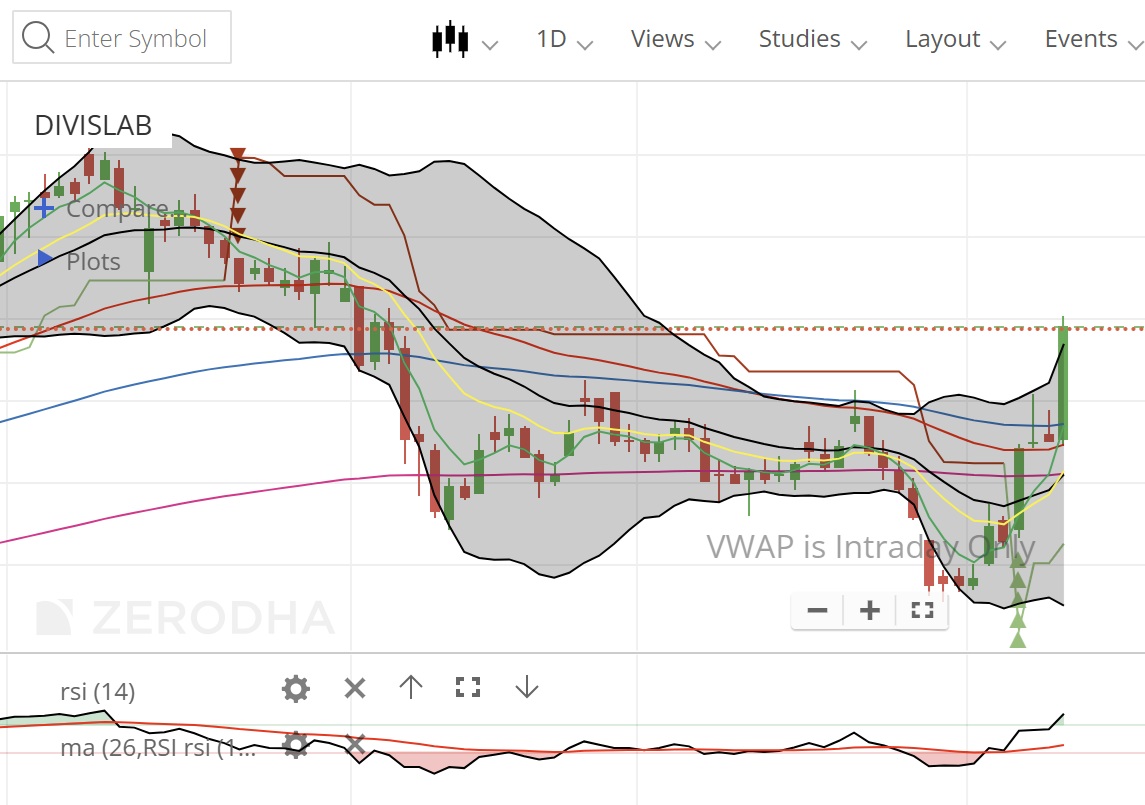Click the Plots label
Image resolution: width=1145 pixels, height=805 pixels.
click(93, 262)
